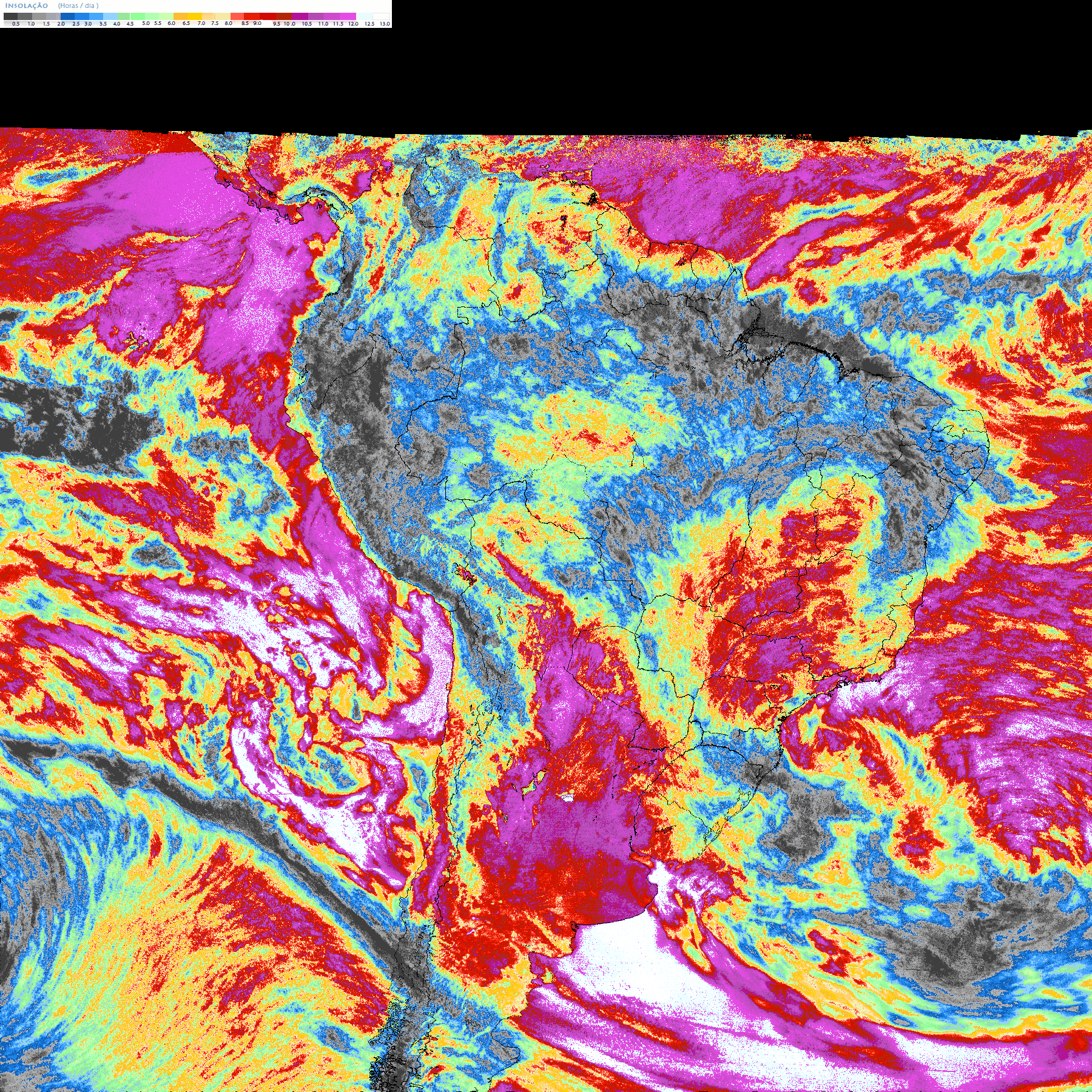Select the 3.5 legend value
Viewport: 1092px width, 1092px height.
pos(103,24)
